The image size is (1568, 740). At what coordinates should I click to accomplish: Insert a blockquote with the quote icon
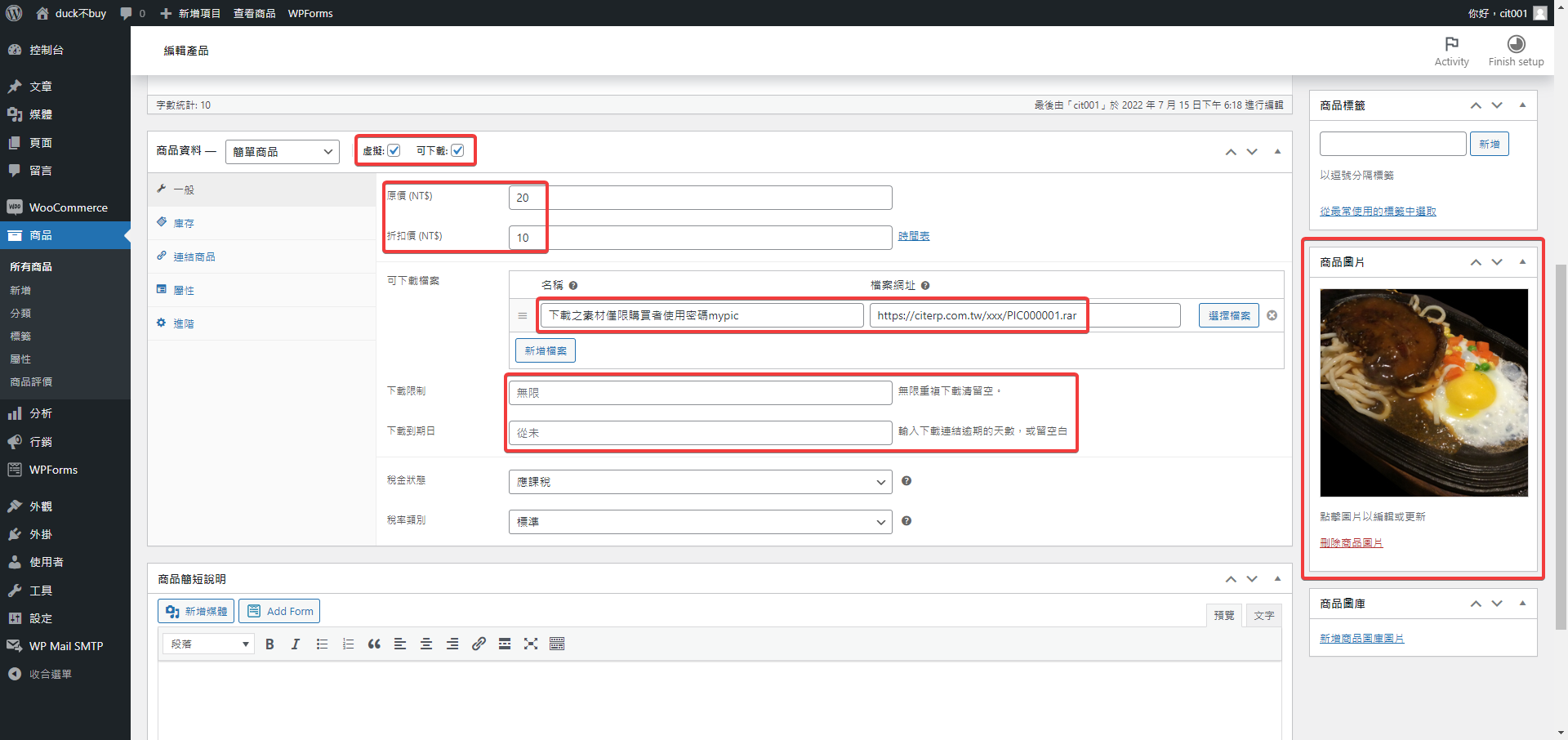click(374, 644)
